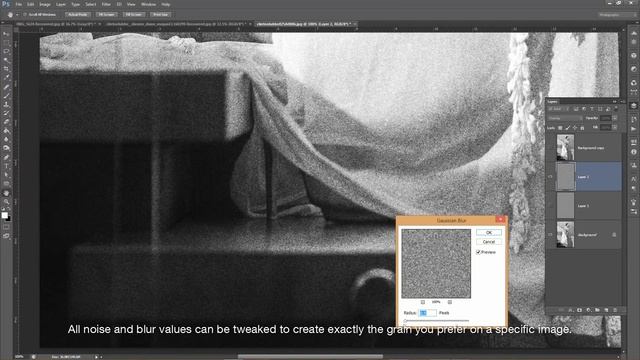Open the Opacity slider dropdown arrow
The width and height of the screenshot is (640, 360).
(x=615, y=118)
